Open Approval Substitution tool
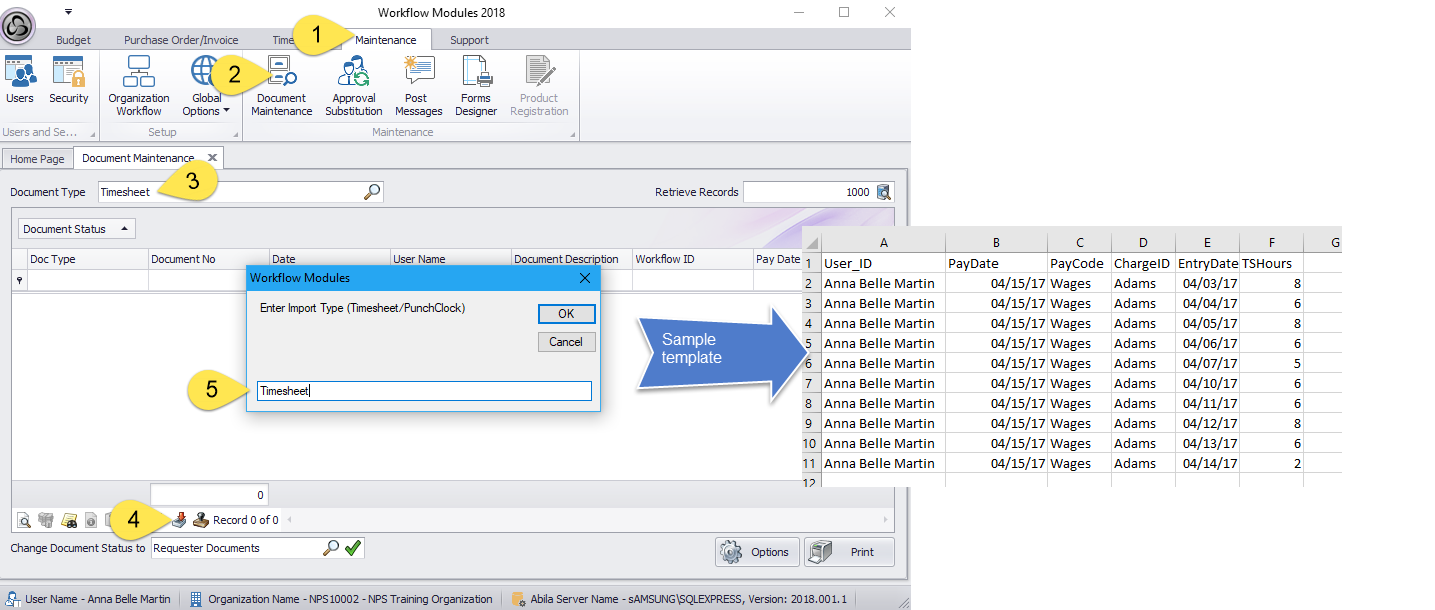This screenshot has height=610, width=1435. (x=354, y=86)
